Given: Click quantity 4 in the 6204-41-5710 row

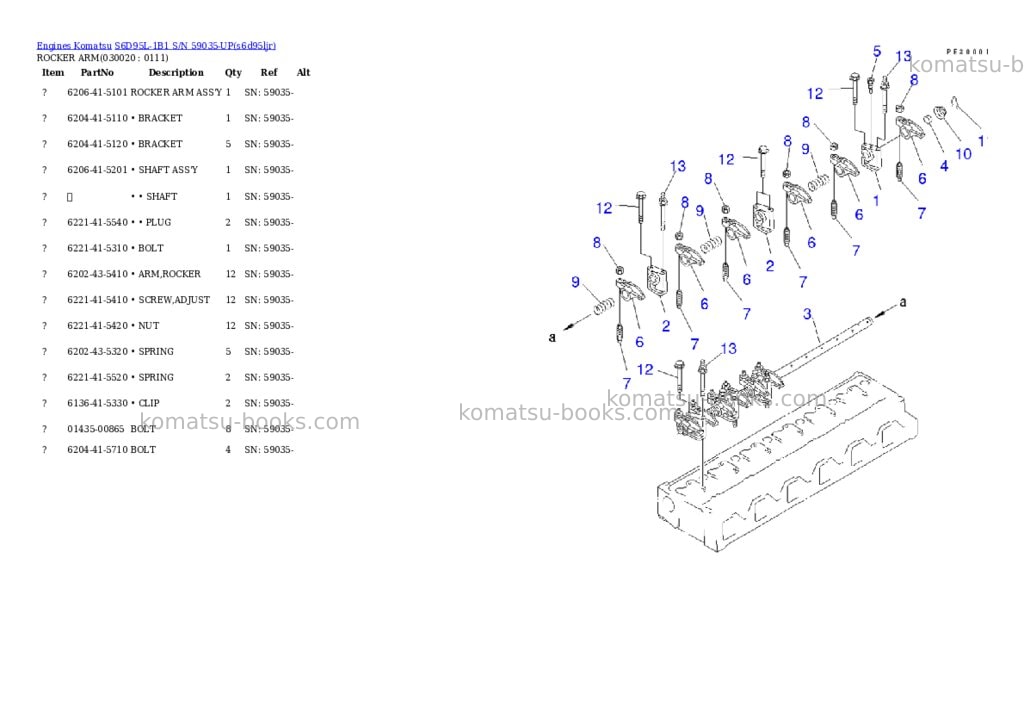Looking at the screenshot, I should 228,449.
